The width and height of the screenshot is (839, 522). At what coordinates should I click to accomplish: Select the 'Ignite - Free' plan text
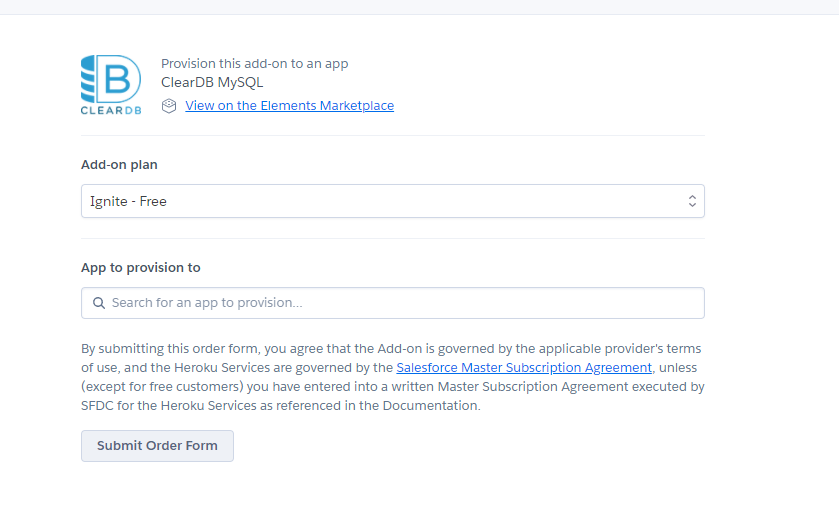(128, 201)
